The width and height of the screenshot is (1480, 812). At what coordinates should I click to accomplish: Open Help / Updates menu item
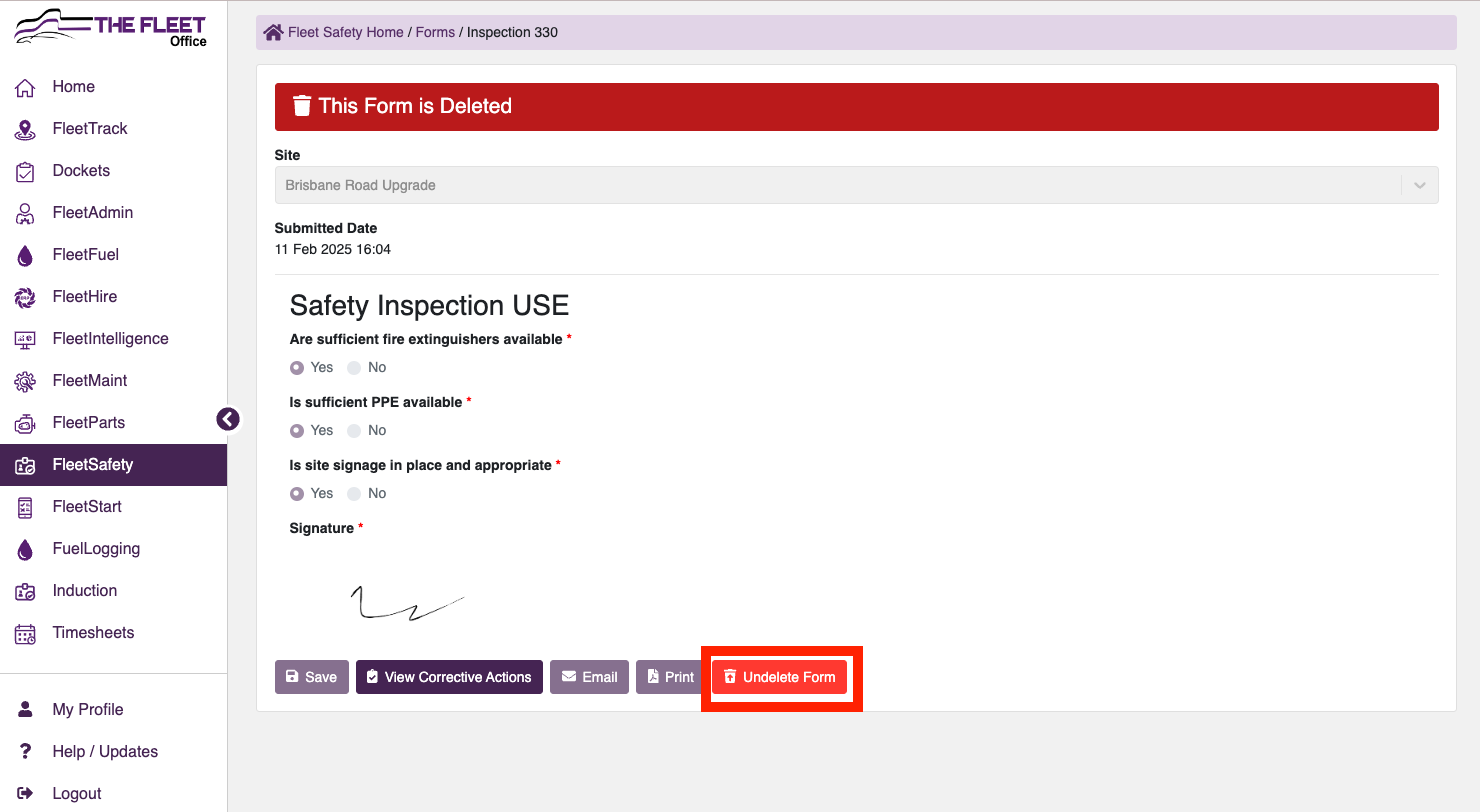pos(113,751)
